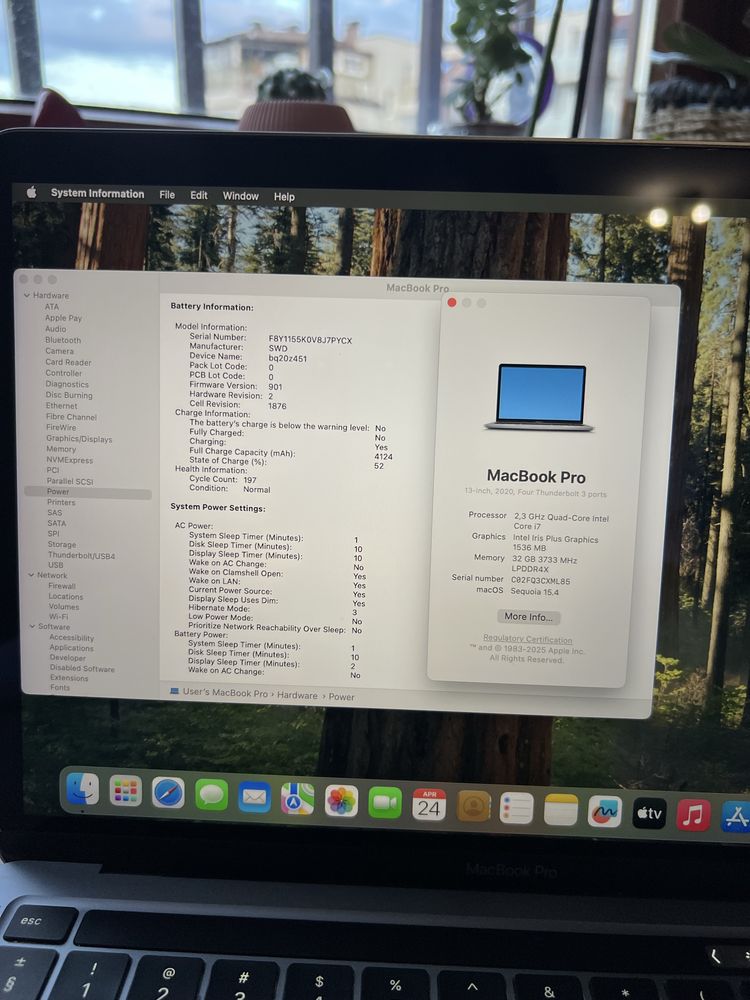The image size is (750, 1000).
Task: Click the MacBook Pro laptop image
Action: point(540,397)
